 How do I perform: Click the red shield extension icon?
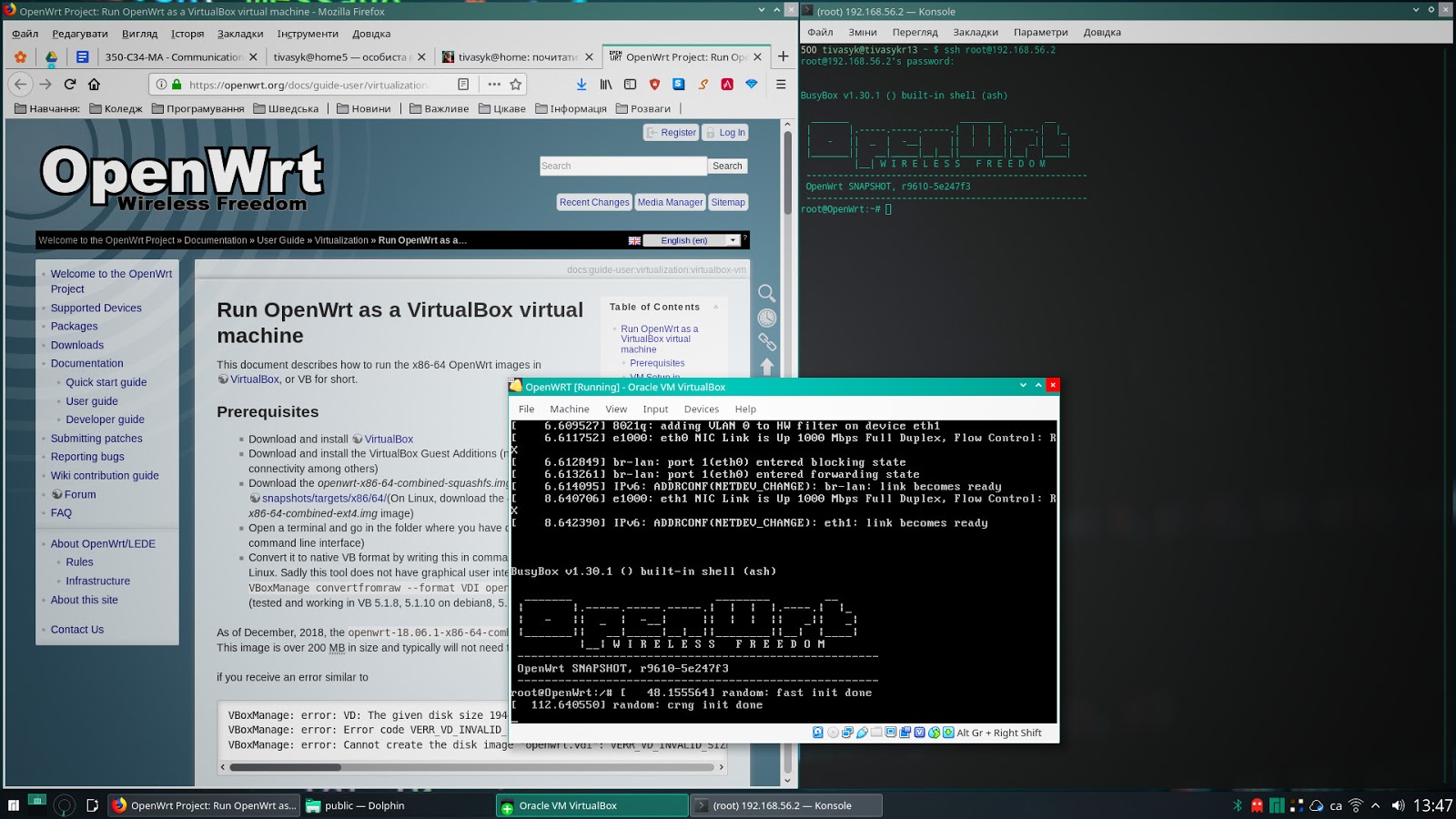654,84
